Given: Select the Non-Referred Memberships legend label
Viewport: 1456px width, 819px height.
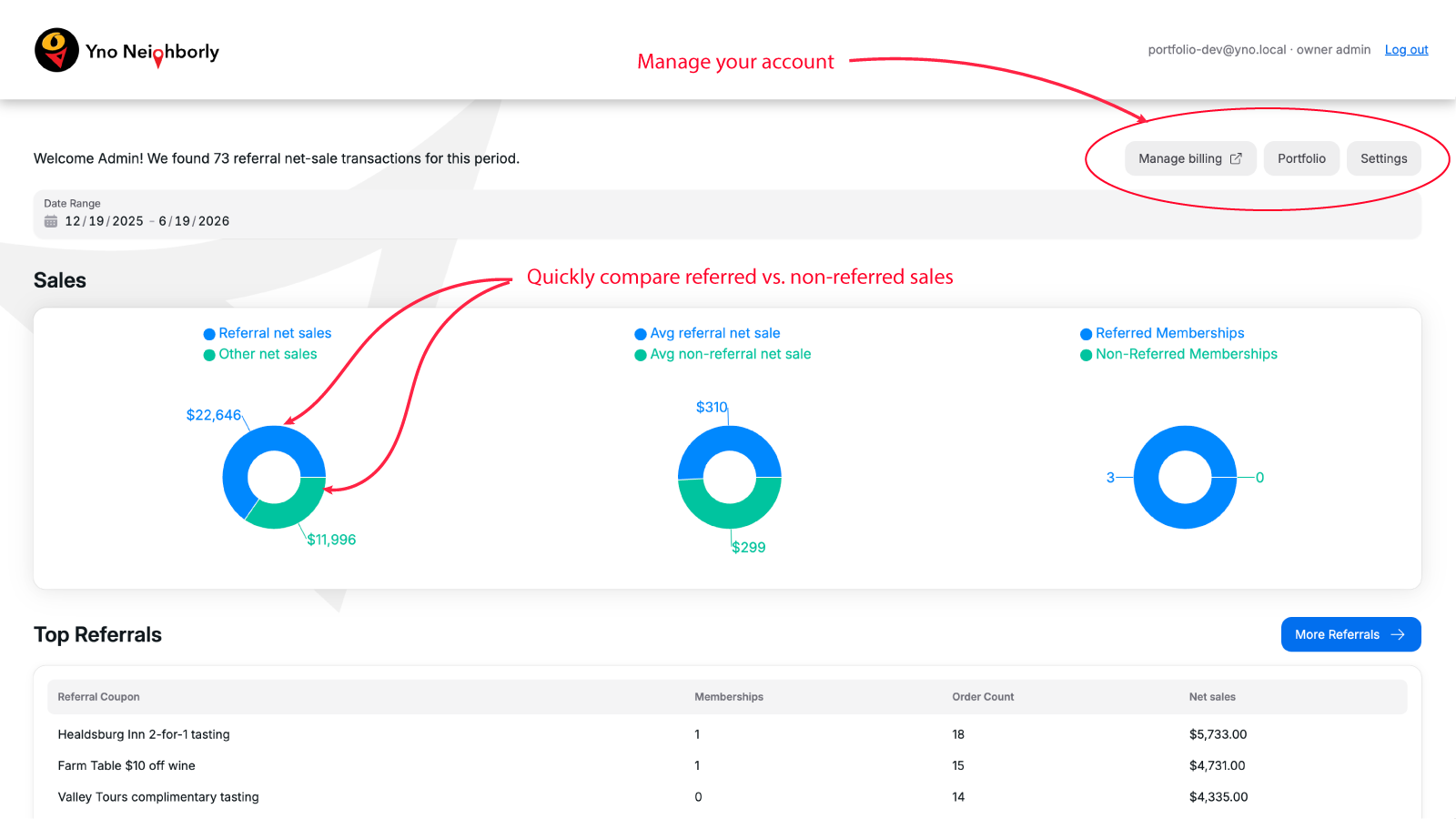Looking at the screenshot, I should pyautogui.click(x=1187, y=354).
